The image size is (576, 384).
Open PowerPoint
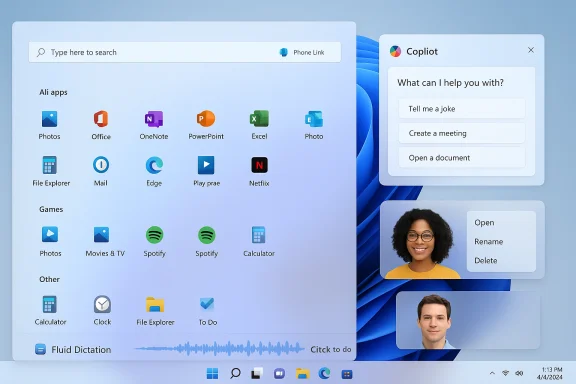pyautogui.click(x=206, y=125)
